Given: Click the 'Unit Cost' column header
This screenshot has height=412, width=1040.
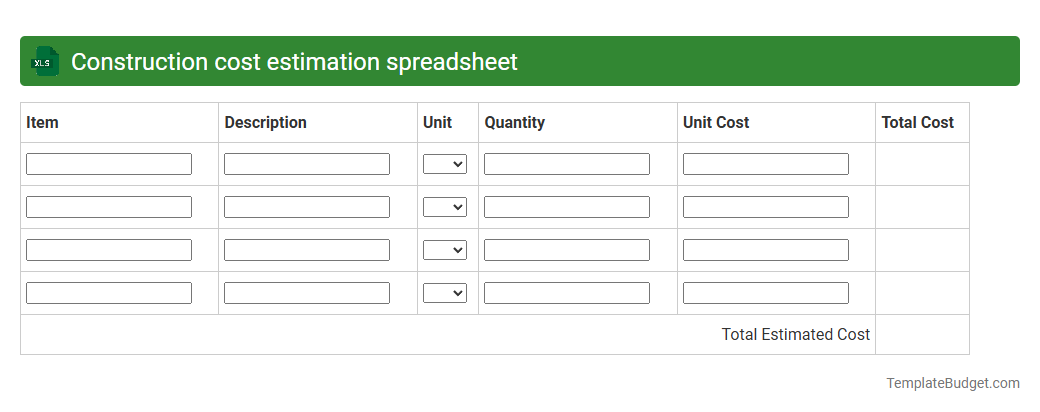Looking at the screenshot, I should (x=716, y=122).
